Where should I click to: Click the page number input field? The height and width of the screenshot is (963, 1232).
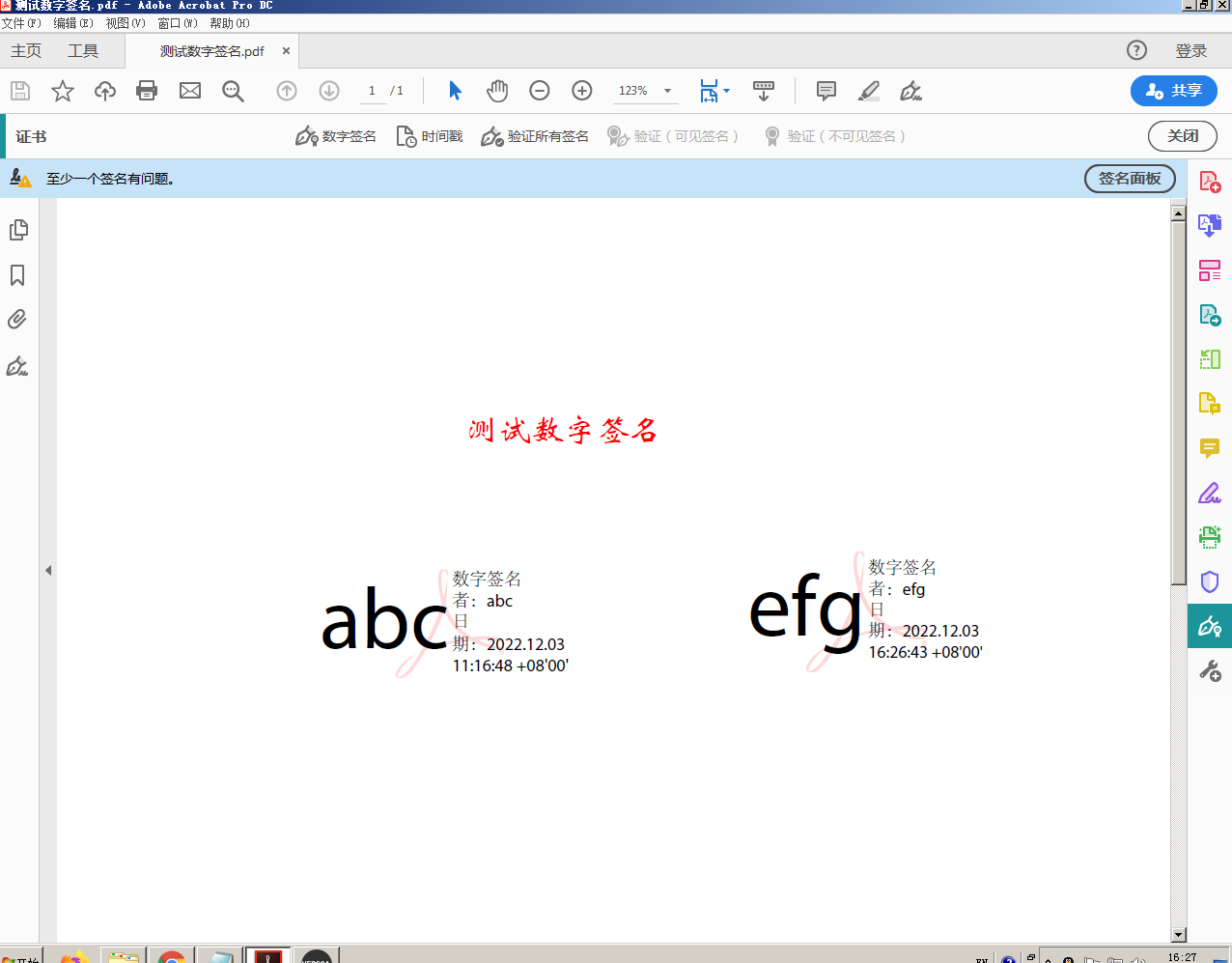pos(372,91)
